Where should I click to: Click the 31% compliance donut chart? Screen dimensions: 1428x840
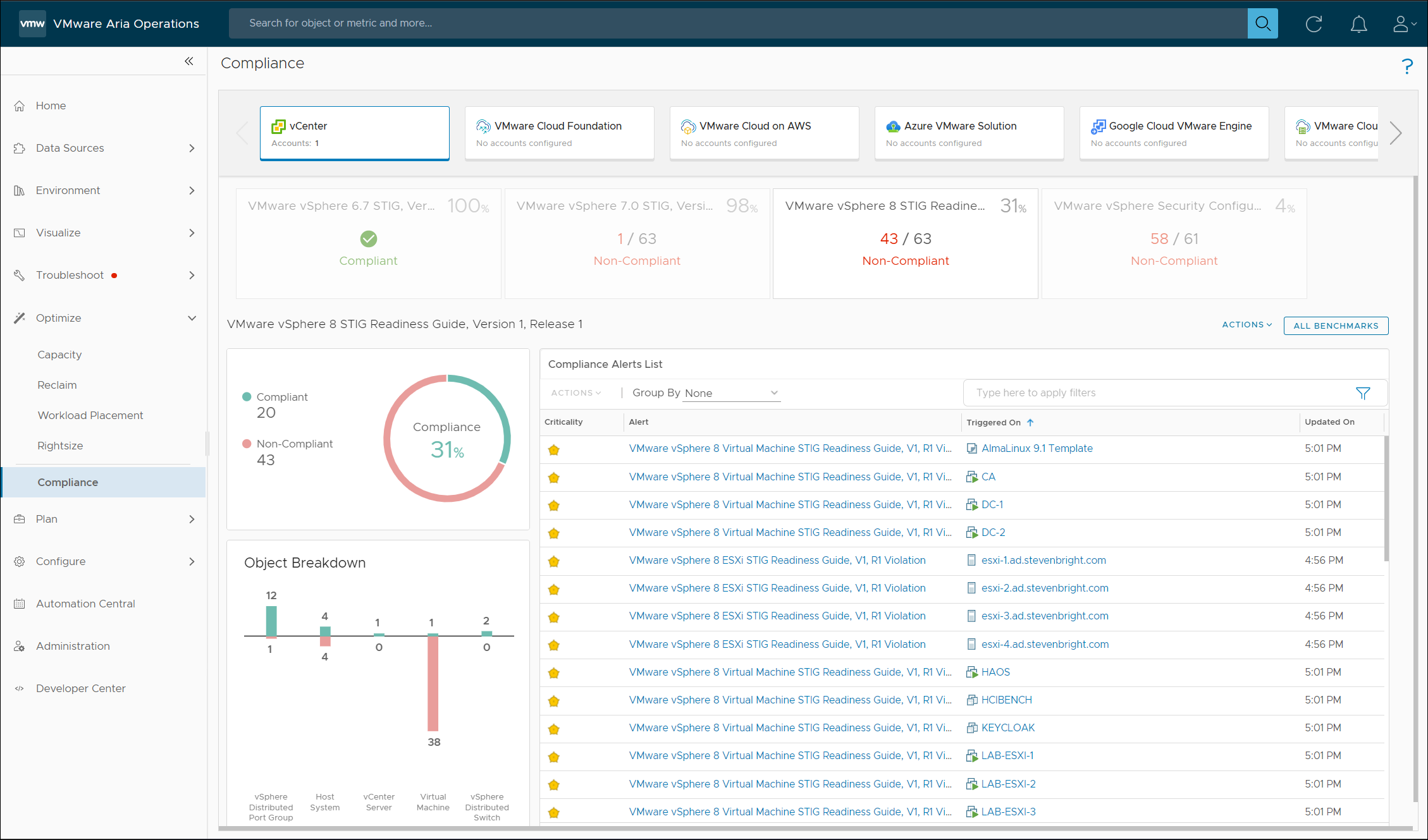(447, 438)
